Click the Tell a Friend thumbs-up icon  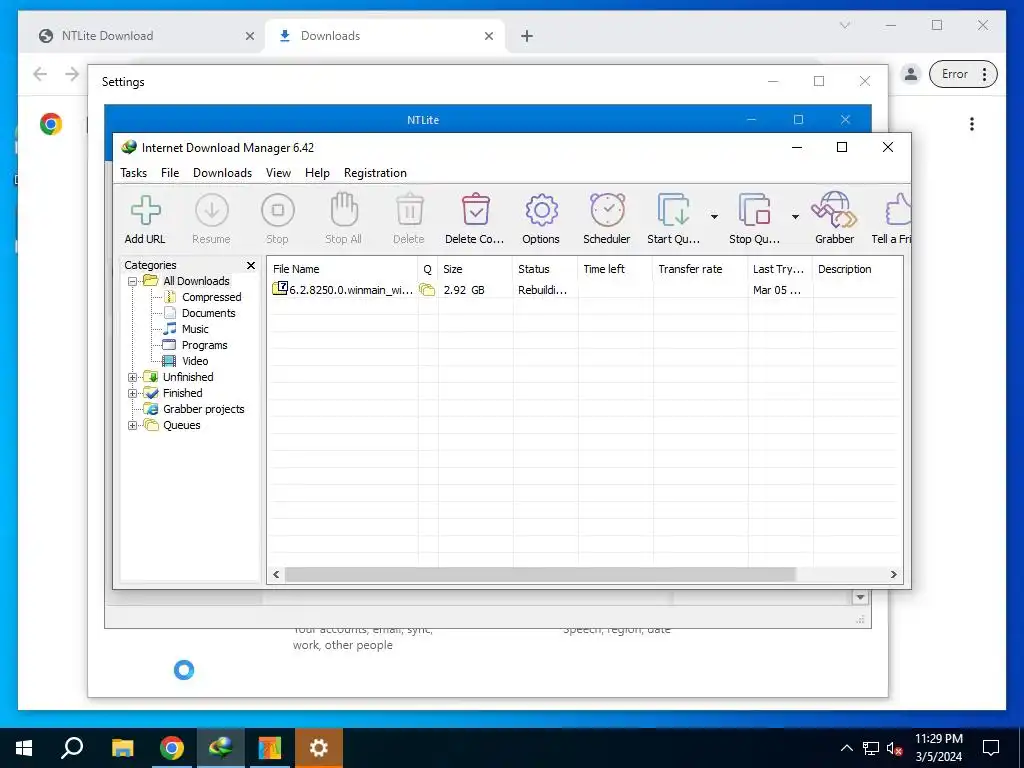[897, 210]
